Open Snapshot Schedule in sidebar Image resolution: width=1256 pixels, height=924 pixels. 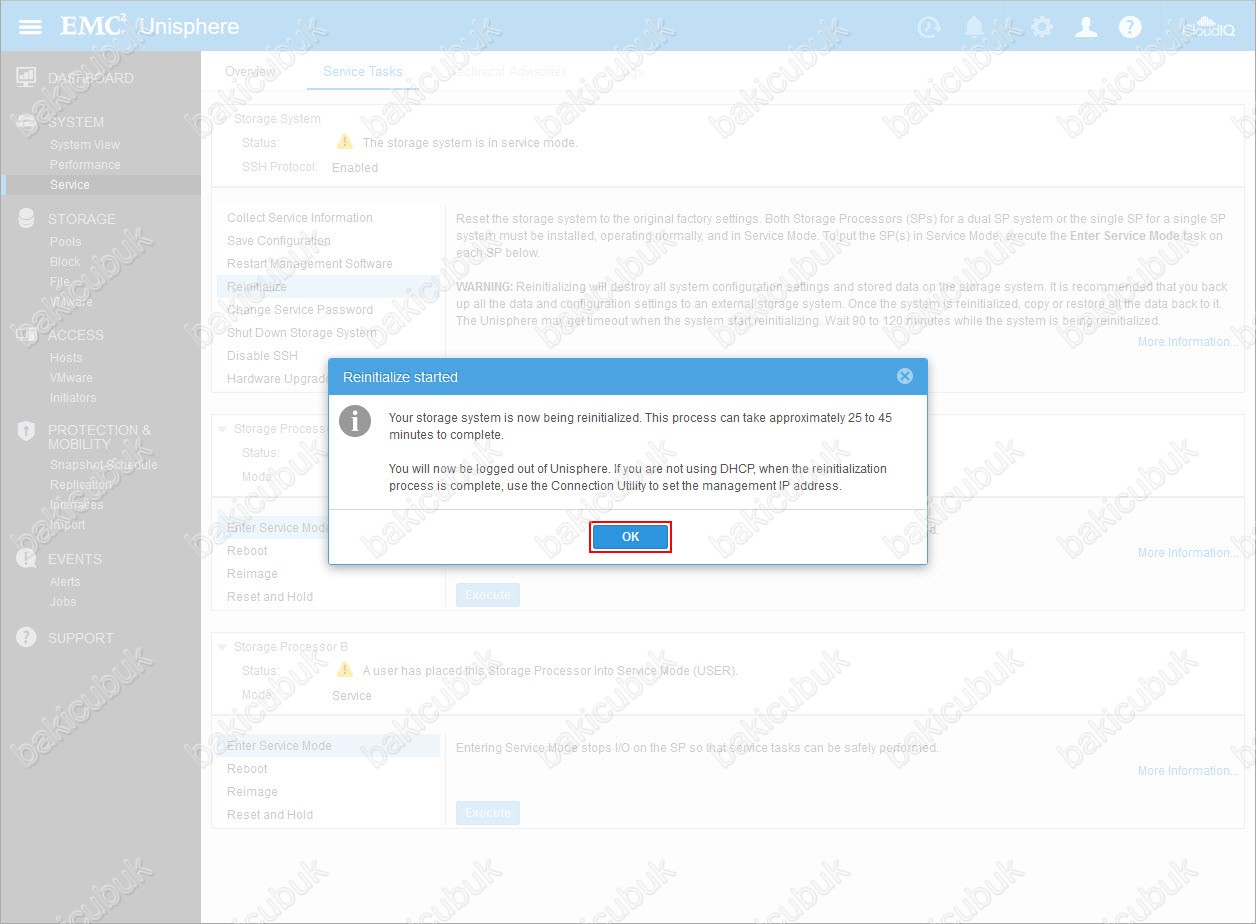click(104, 465)
